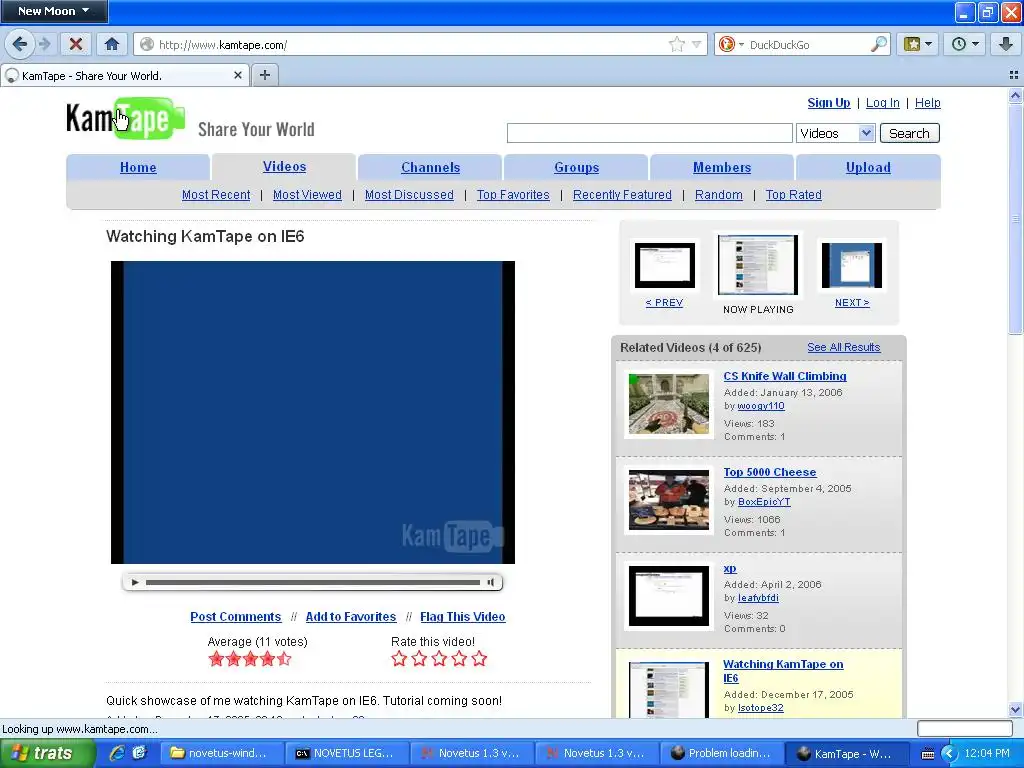
Task: Bookmark page with the star icon
Action: (677, 44)
